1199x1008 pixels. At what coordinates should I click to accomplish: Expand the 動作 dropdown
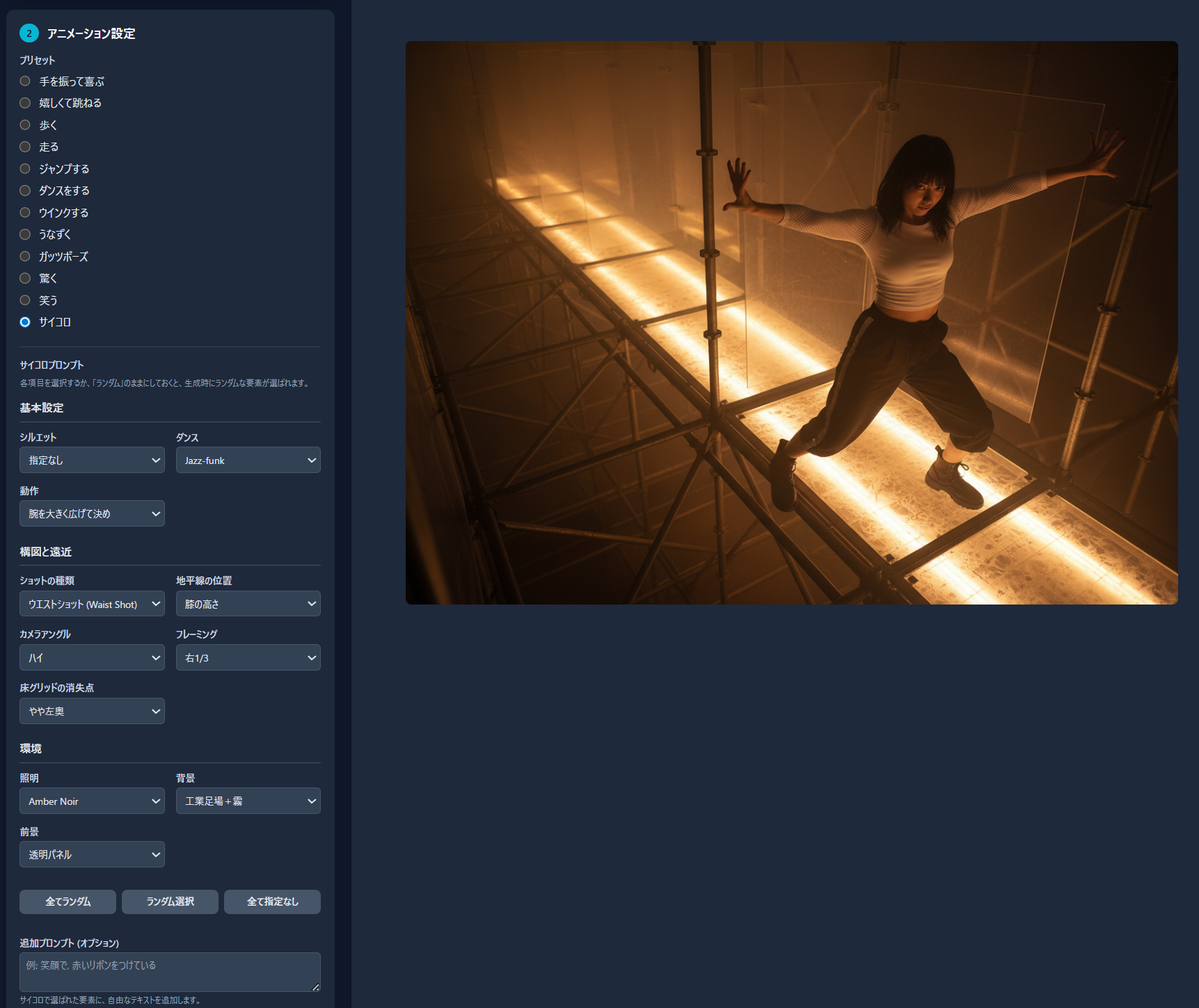coord(92,513)
